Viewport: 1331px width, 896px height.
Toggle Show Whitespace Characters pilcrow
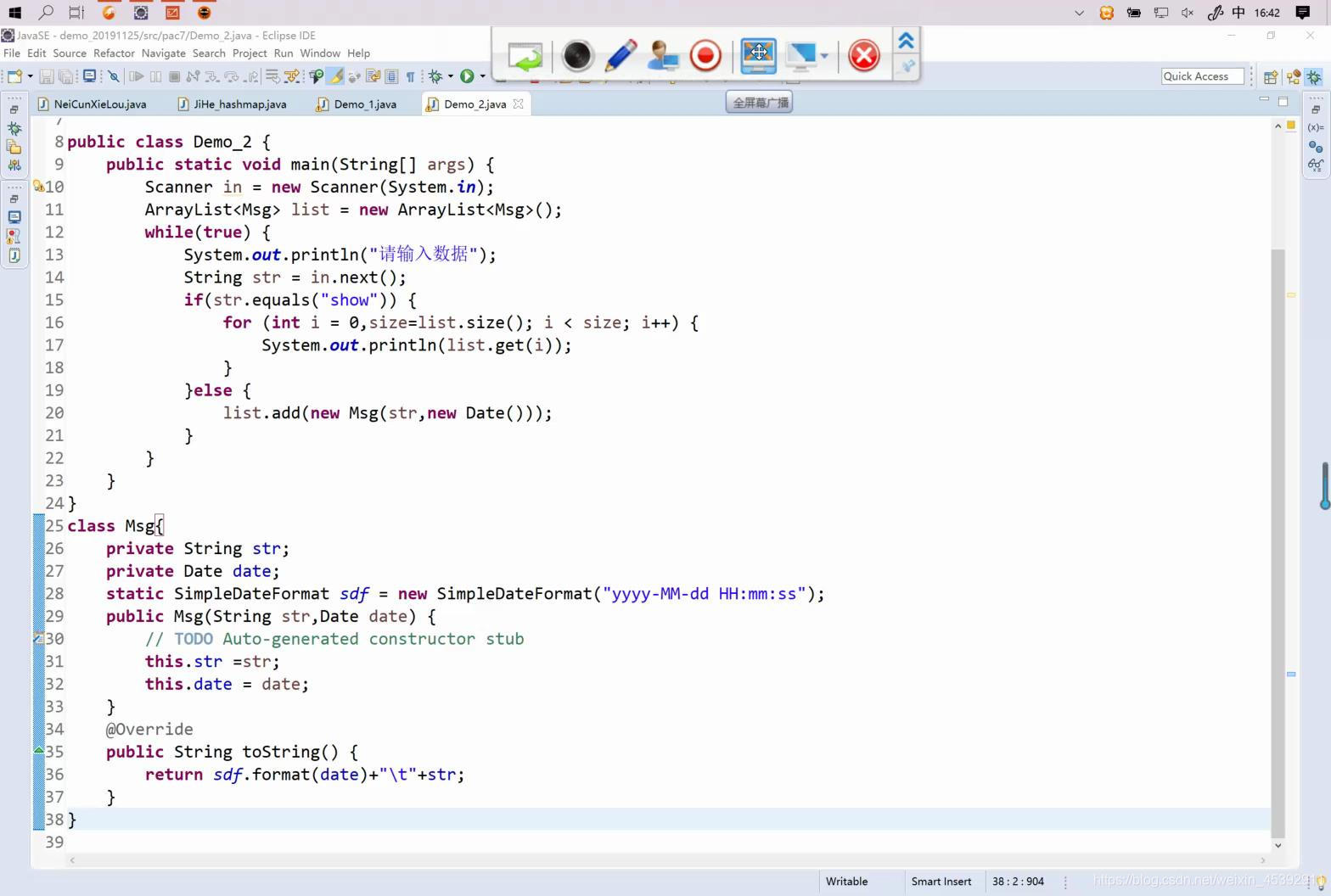410,76
